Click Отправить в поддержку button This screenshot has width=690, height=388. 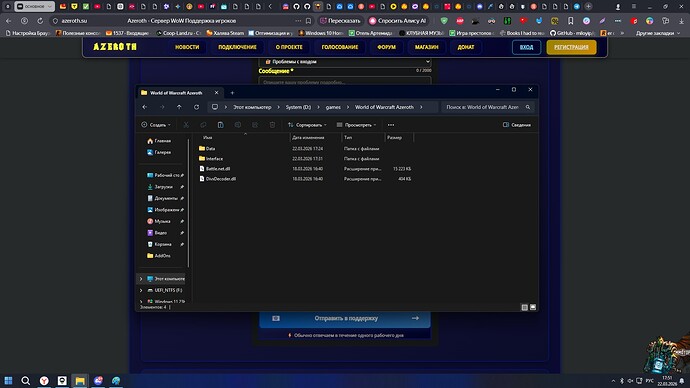(345, 318)
